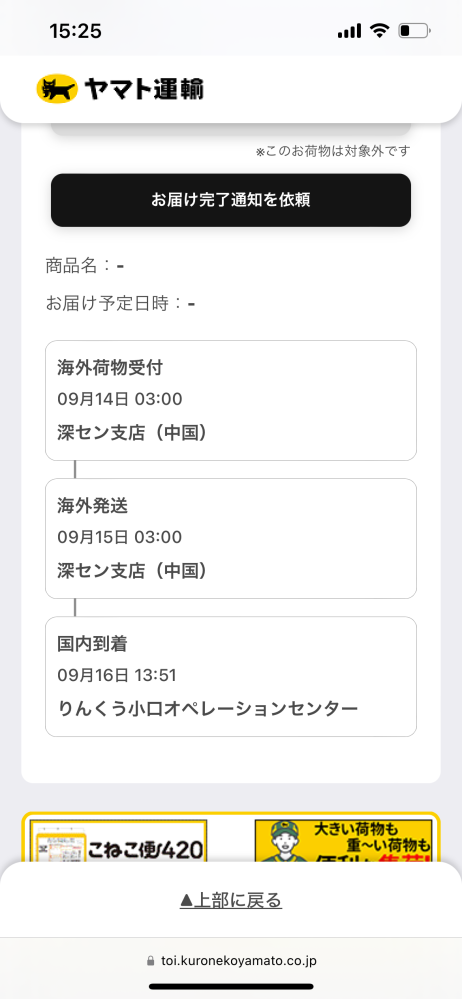The width and height of the screenshot is (462, 999).
Task: Tap the お届け予定日時 label row
Action: 120,303
